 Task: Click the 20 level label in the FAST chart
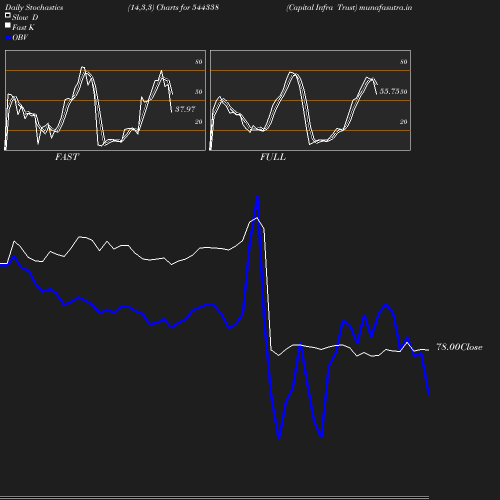199,122
